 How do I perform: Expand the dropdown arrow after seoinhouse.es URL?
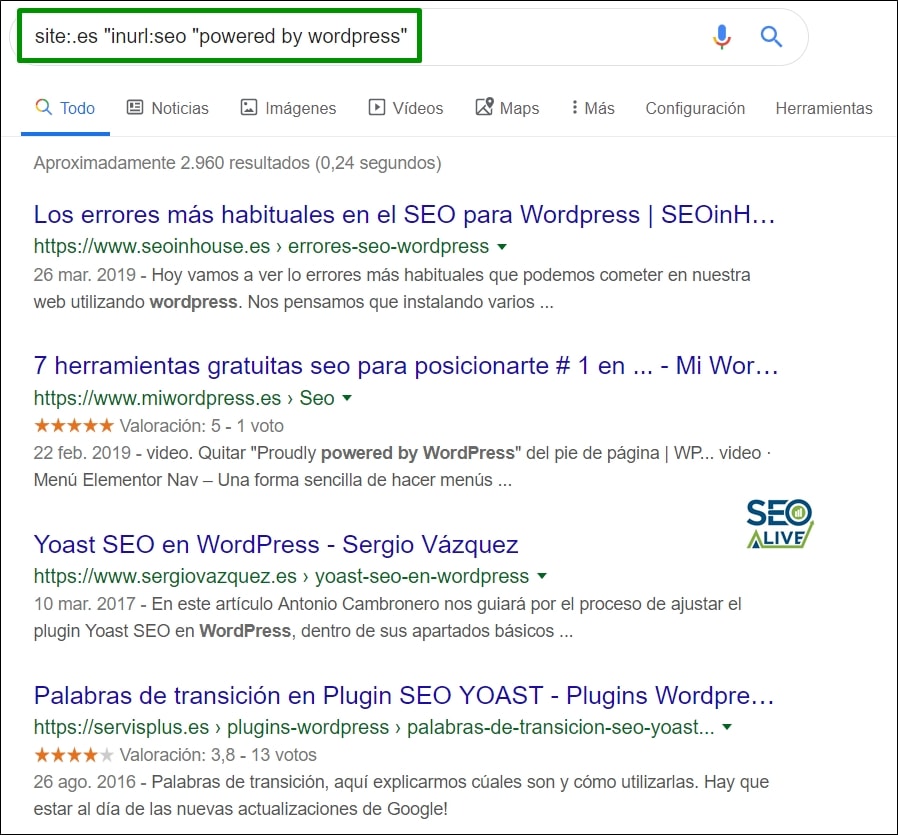coord(501,246)
